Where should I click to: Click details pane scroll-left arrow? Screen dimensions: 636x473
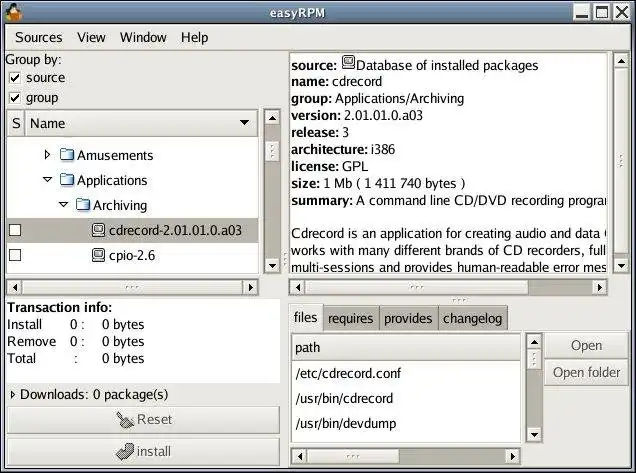297,288
